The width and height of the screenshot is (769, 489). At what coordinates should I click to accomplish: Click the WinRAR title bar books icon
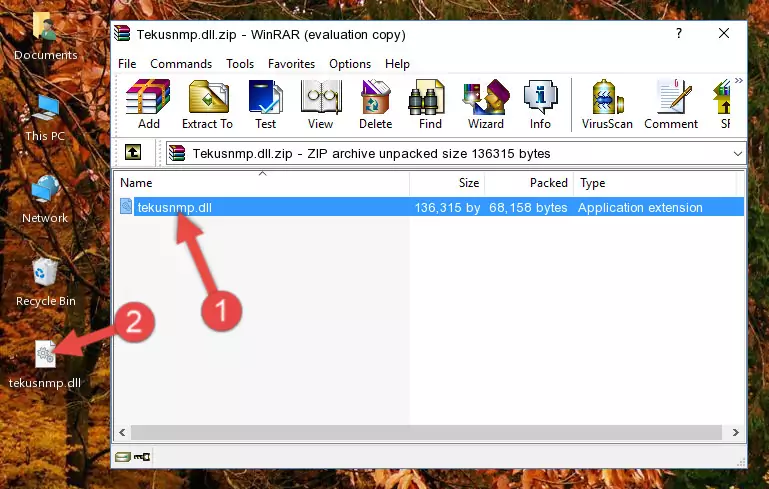(122, 34)
